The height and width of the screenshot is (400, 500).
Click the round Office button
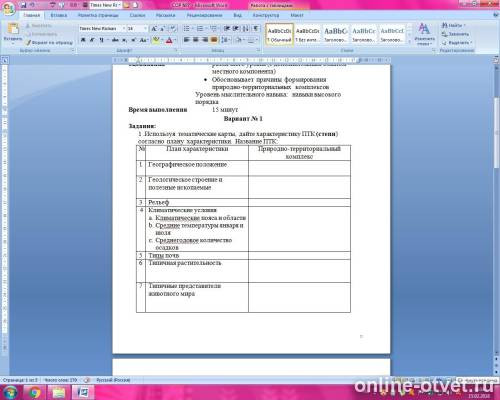click(9, 9)
